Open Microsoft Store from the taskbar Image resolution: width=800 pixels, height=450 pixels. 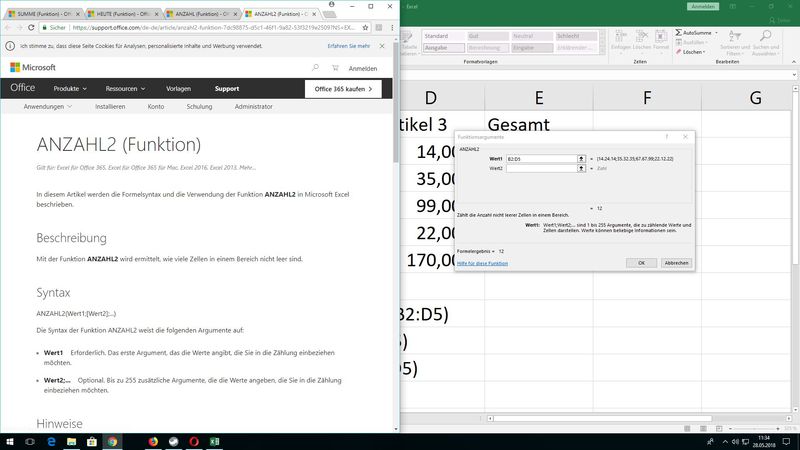(x=92, y=442)
